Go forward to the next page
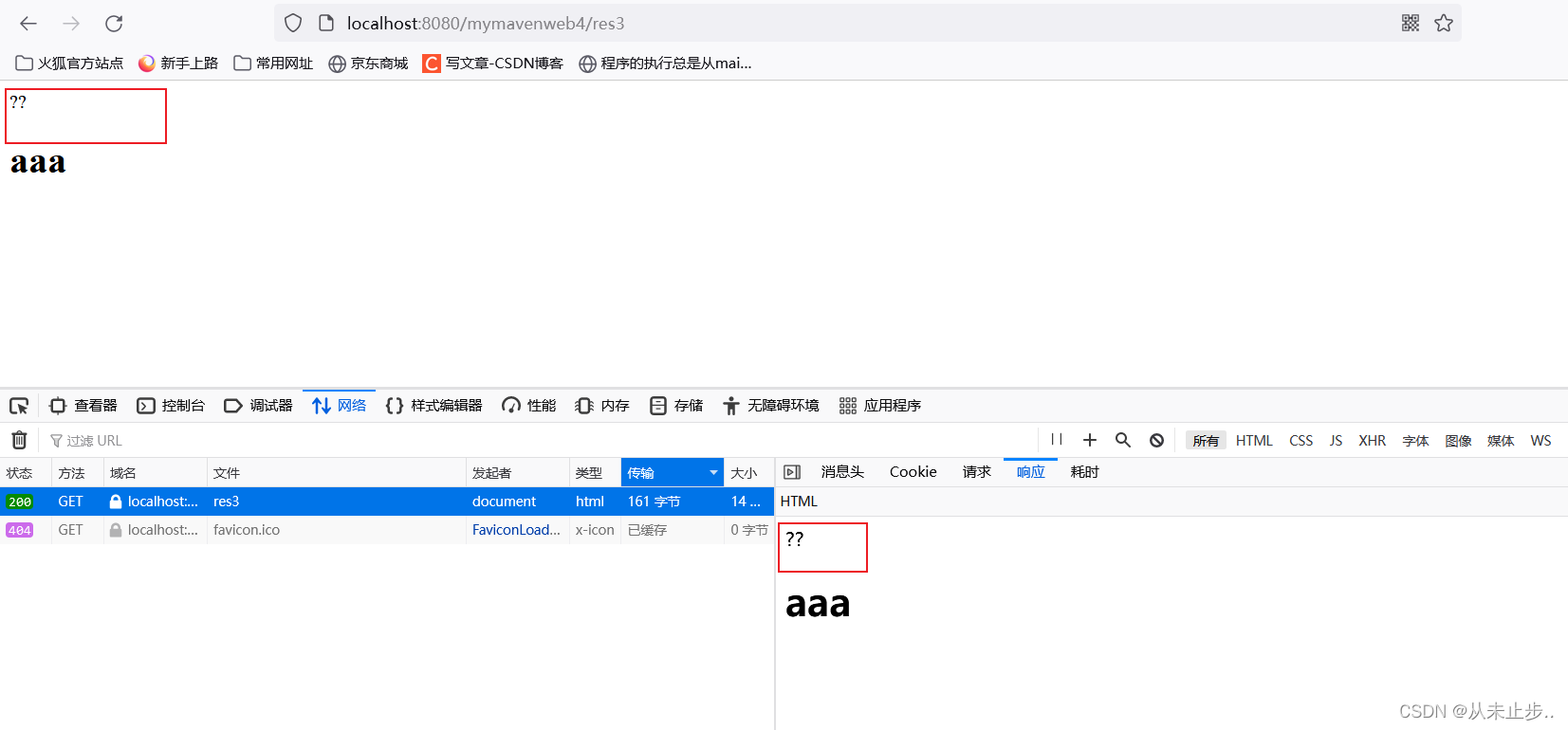The image size is (1568, 730). [x=71, y=24]
